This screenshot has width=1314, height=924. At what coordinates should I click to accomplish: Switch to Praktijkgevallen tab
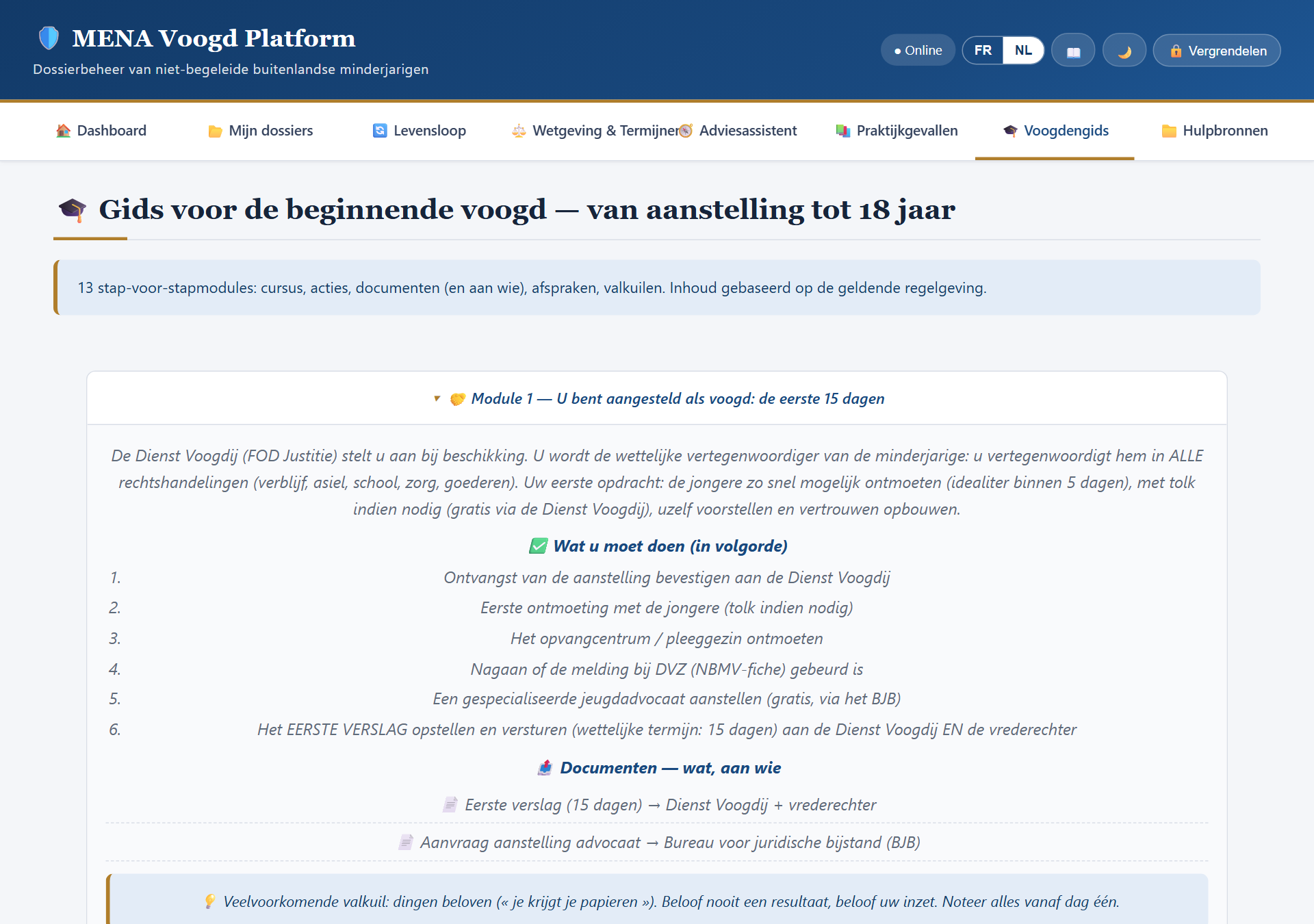coord(897,131)
